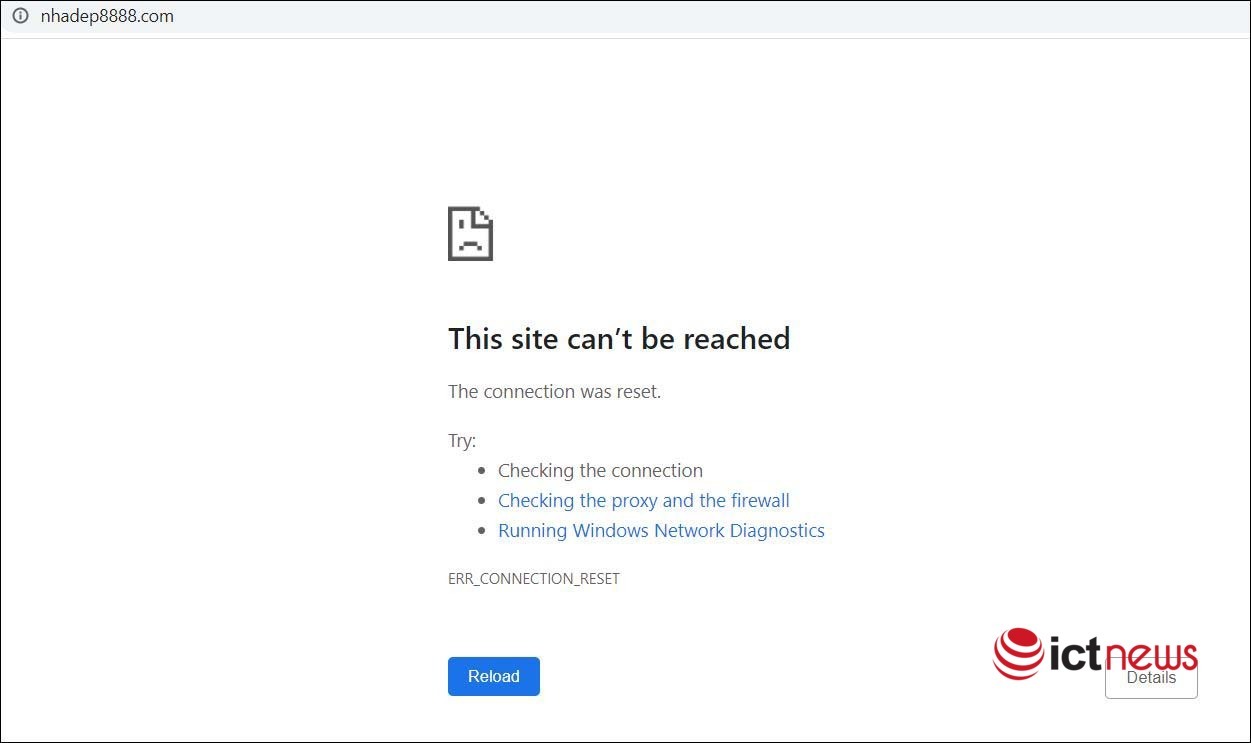
Task: Click "The connection was reset." message
Action: 554,391
